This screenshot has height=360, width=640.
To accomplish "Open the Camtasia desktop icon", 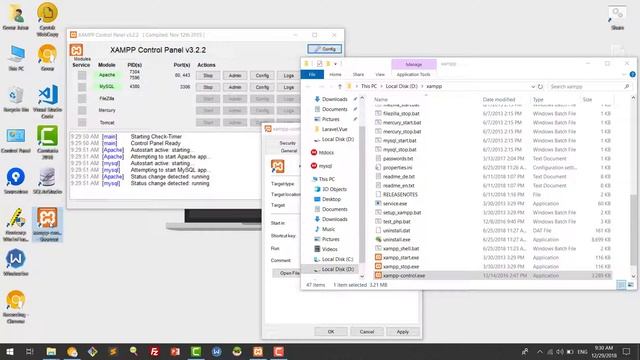I will [x=47, y=142].
